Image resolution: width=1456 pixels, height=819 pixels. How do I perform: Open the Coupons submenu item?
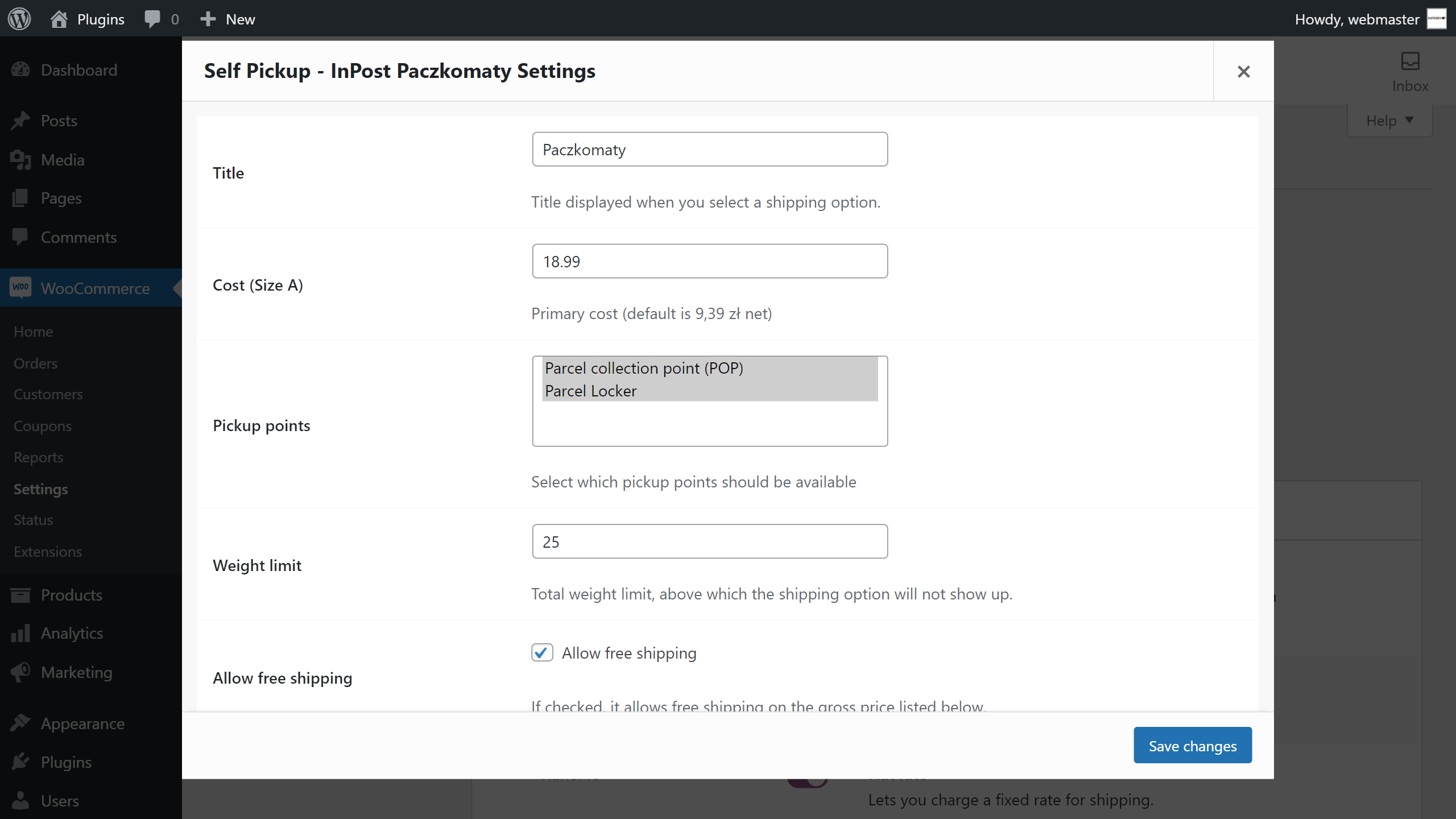(x=43, y=426)
